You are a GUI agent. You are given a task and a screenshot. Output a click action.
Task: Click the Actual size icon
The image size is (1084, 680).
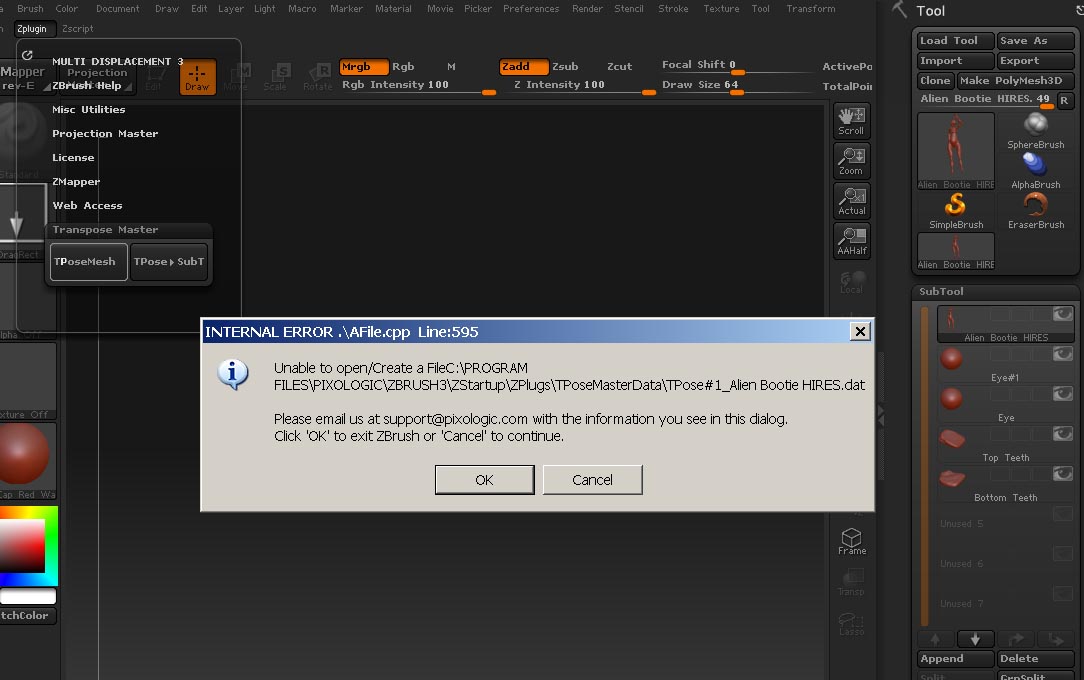(x=852, y=201)
